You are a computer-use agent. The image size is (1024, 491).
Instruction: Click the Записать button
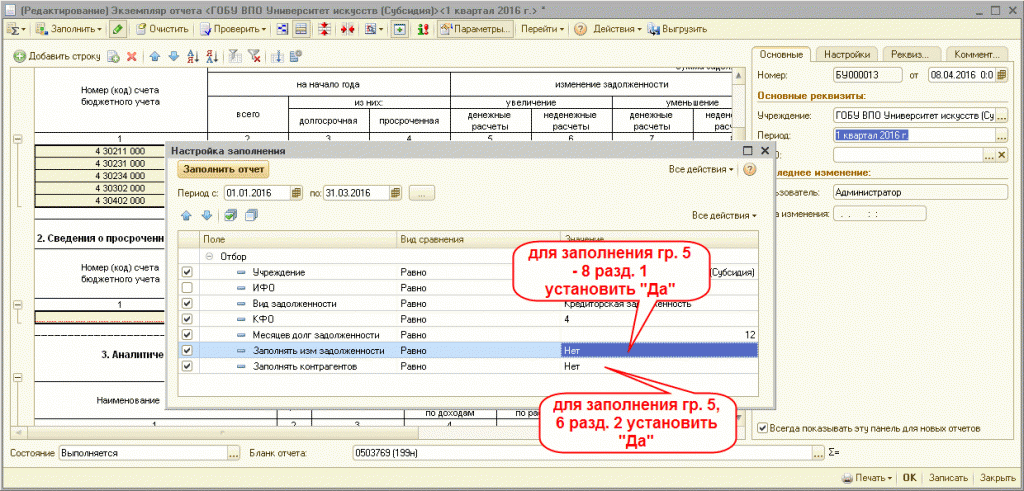click(948, 478)
